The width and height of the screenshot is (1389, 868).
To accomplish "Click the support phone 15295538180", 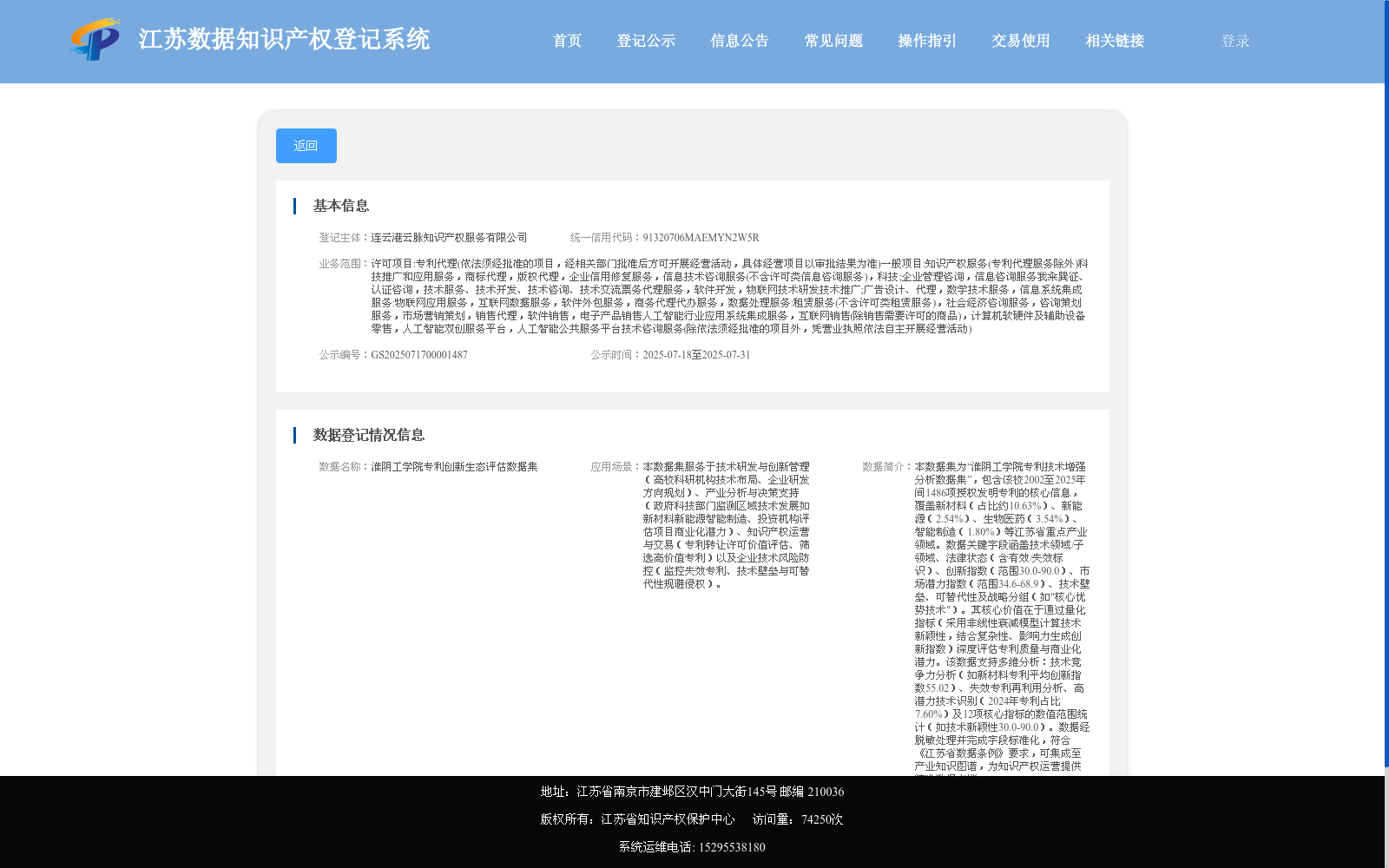I will coord(732,847).
